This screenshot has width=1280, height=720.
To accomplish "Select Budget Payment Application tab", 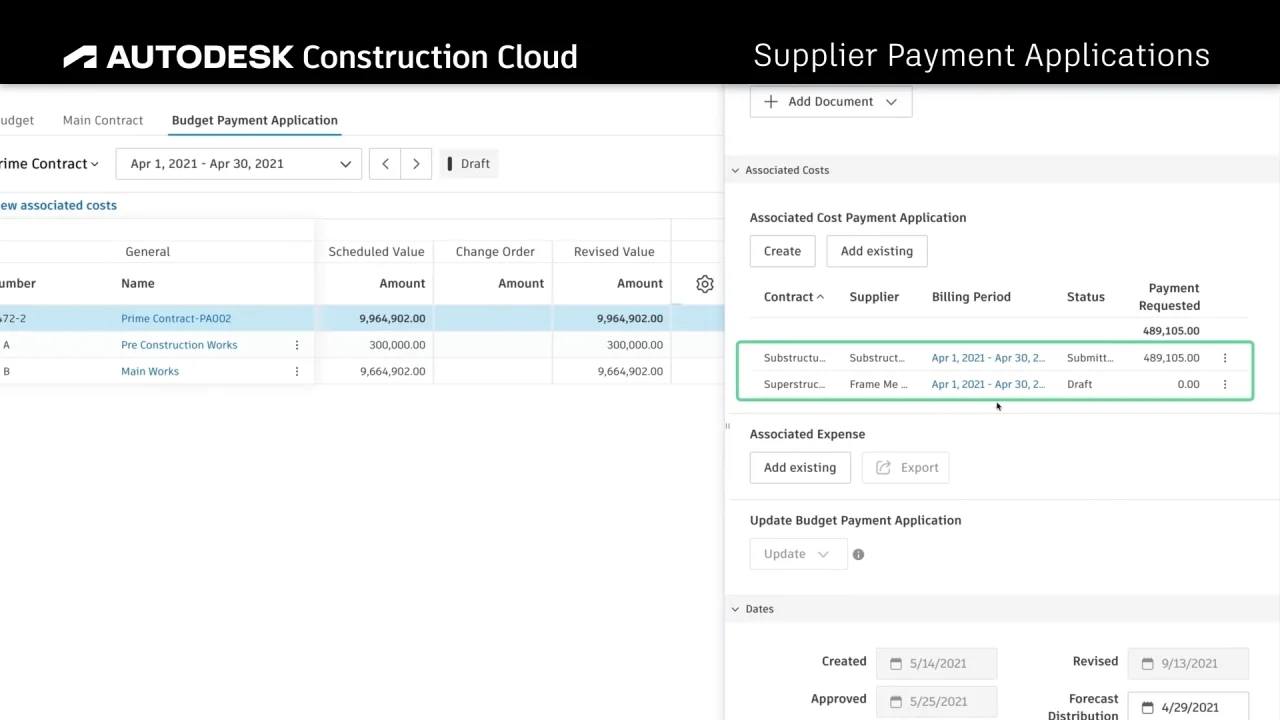I will [x=255, y=120].
